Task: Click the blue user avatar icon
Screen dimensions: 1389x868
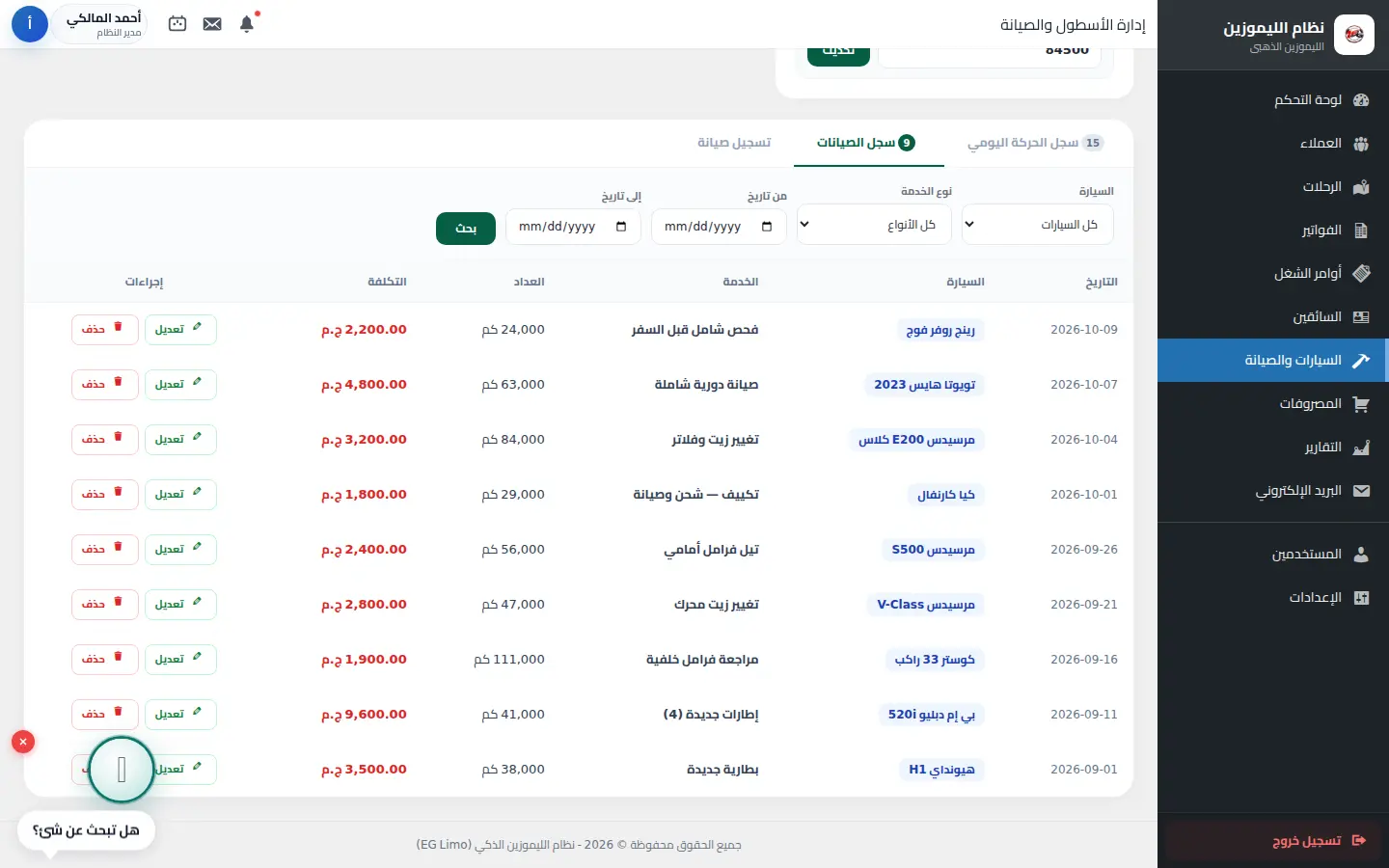Action: (x=30, y=24)
